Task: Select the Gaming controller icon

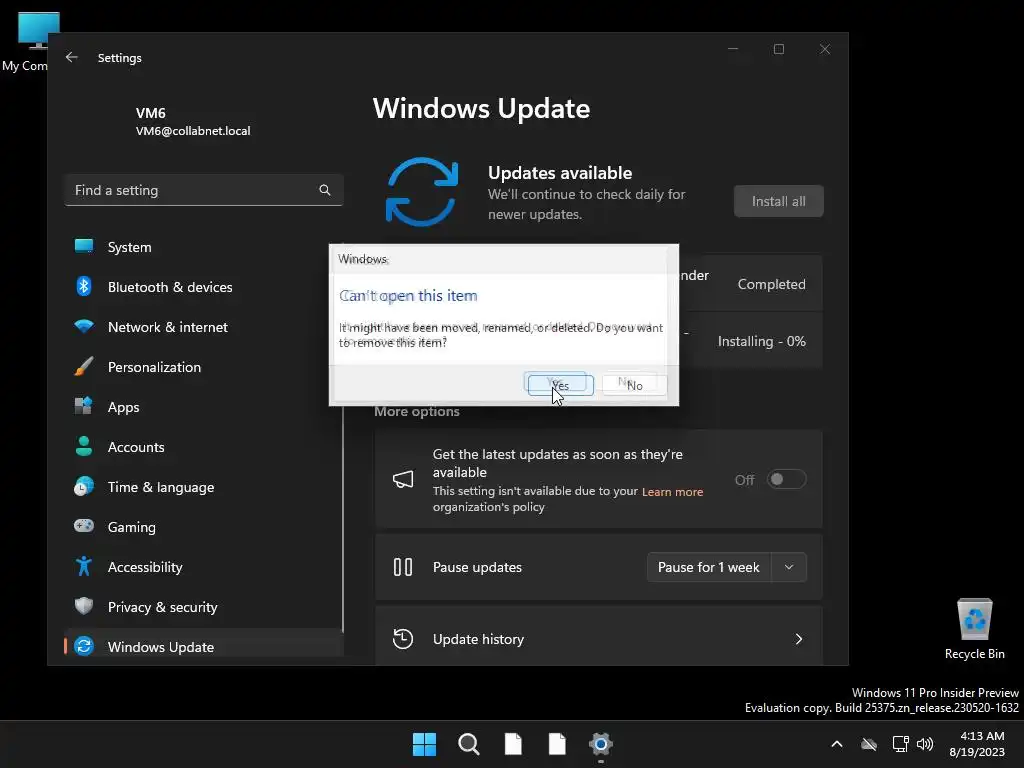Action: 84,526
